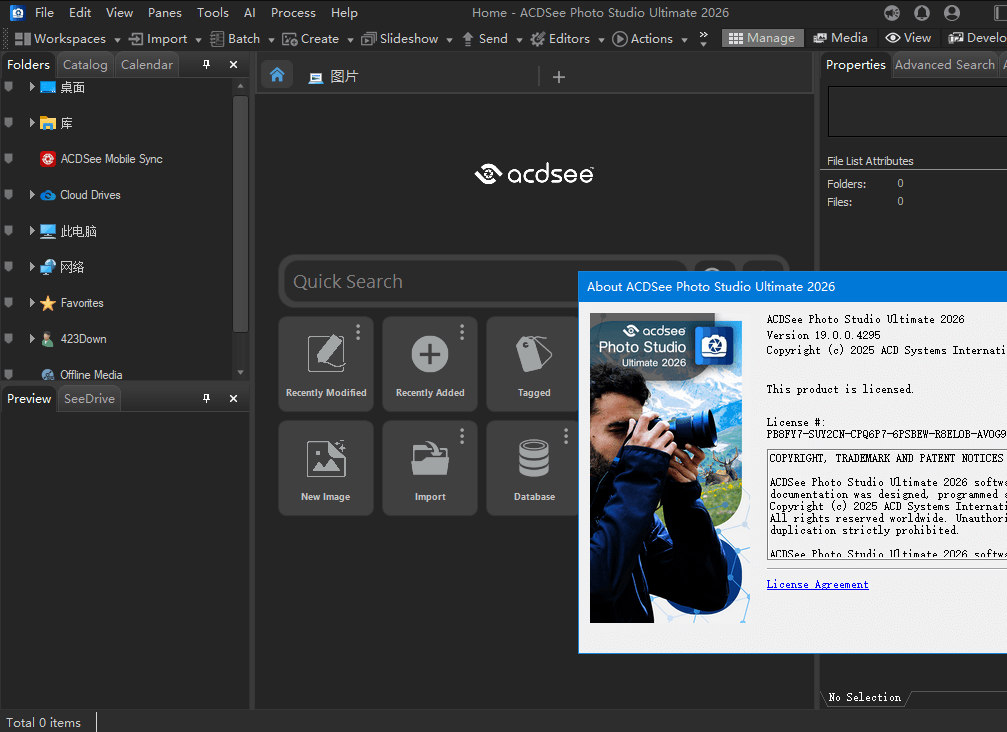Toggle Easy-Select marker beside Favorites

[9, 303]
